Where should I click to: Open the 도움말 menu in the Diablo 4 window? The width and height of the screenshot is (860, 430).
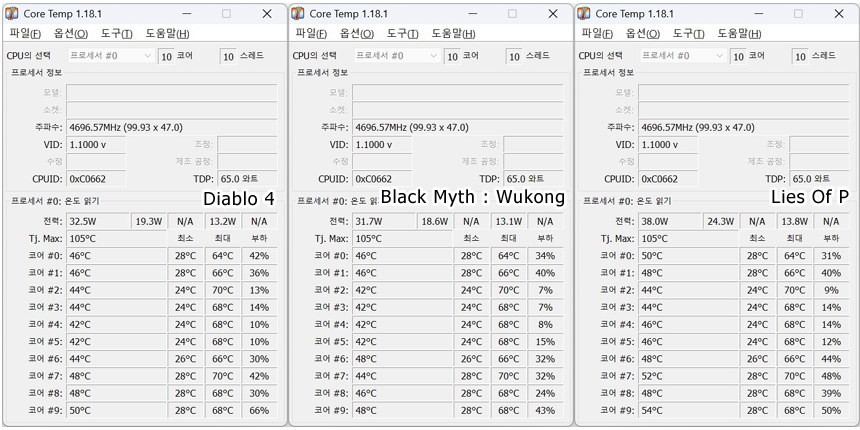[x=167, y=33]
